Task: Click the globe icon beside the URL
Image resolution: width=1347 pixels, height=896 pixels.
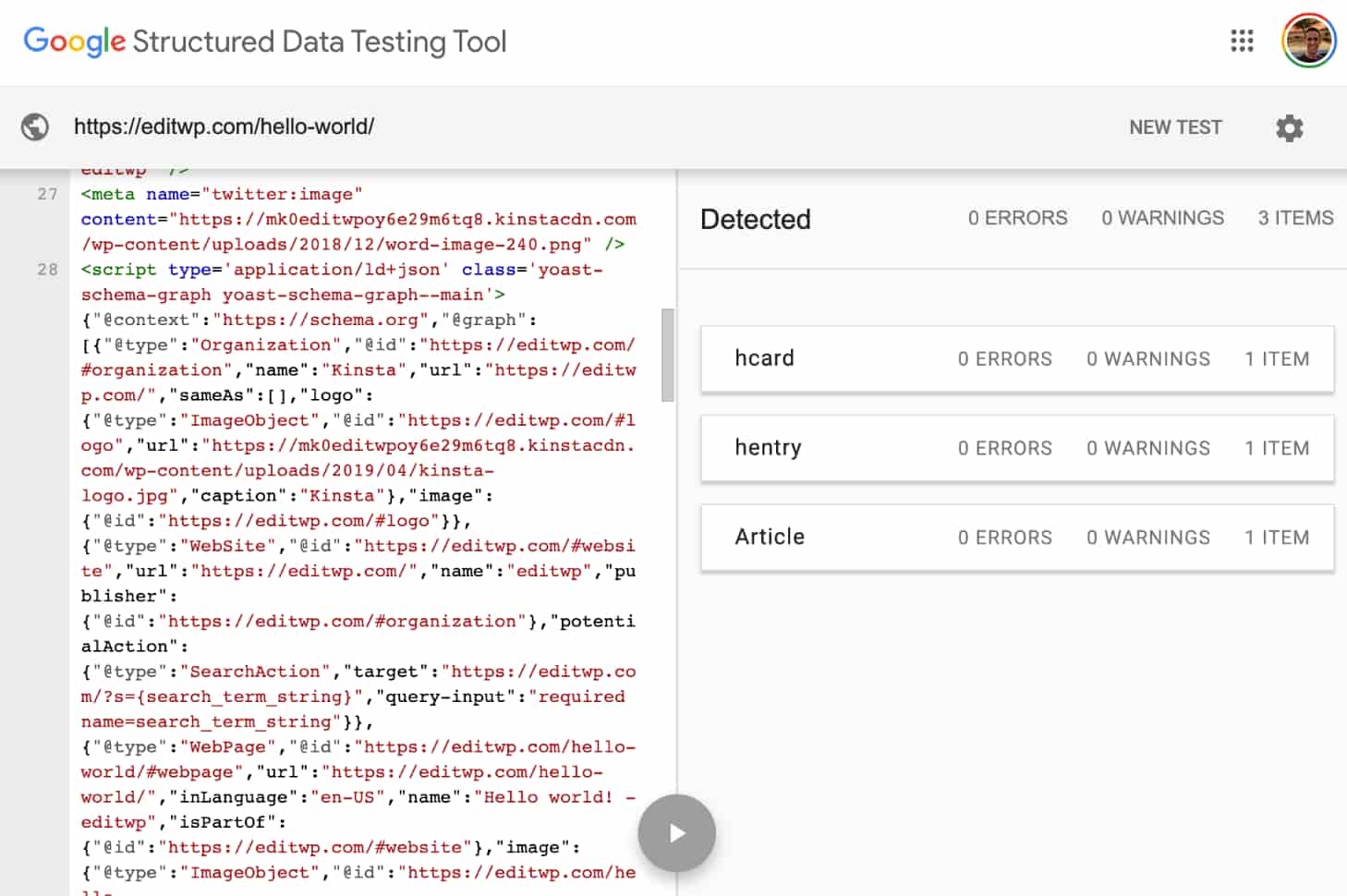Action: pyautogui.click(x=34, y=126)
